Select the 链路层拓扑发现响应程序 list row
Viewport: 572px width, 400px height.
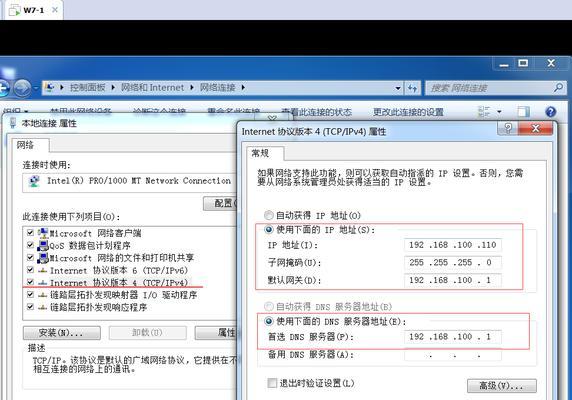131,307
